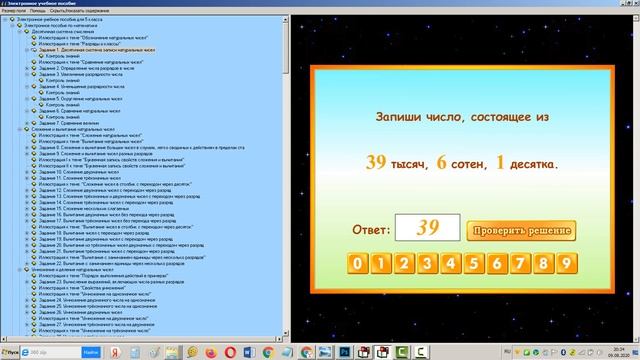Collapse the 'Десятичная система счисления' section
The image size is (640, 360).
(20, 31)
